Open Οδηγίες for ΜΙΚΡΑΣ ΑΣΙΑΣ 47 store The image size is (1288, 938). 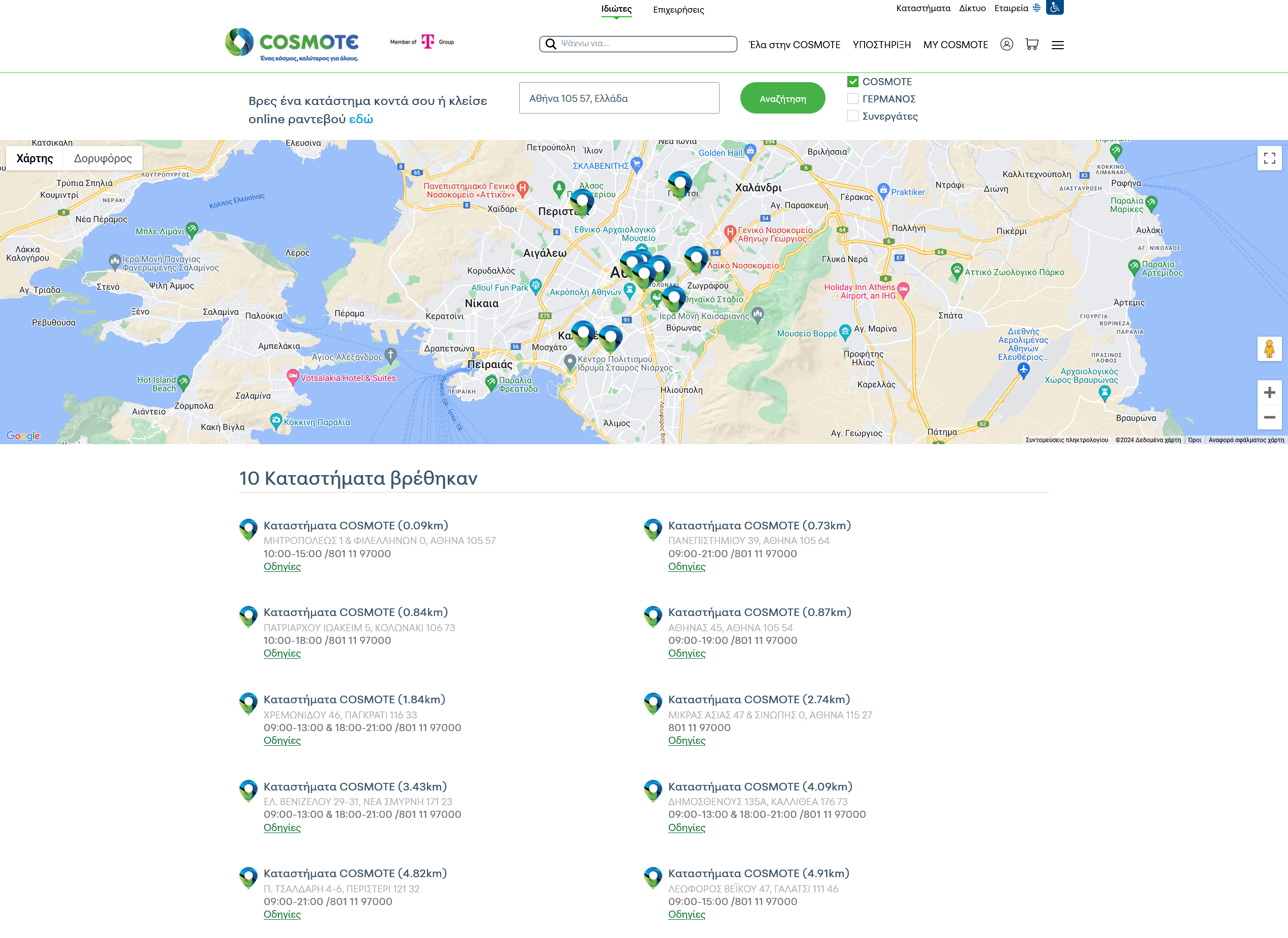(687, 740)
